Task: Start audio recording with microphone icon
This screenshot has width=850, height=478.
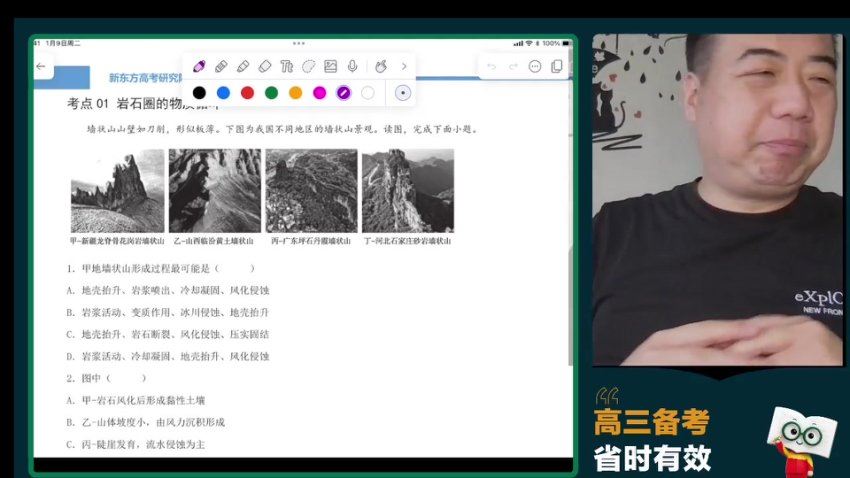Action: (x=352, y=67)
